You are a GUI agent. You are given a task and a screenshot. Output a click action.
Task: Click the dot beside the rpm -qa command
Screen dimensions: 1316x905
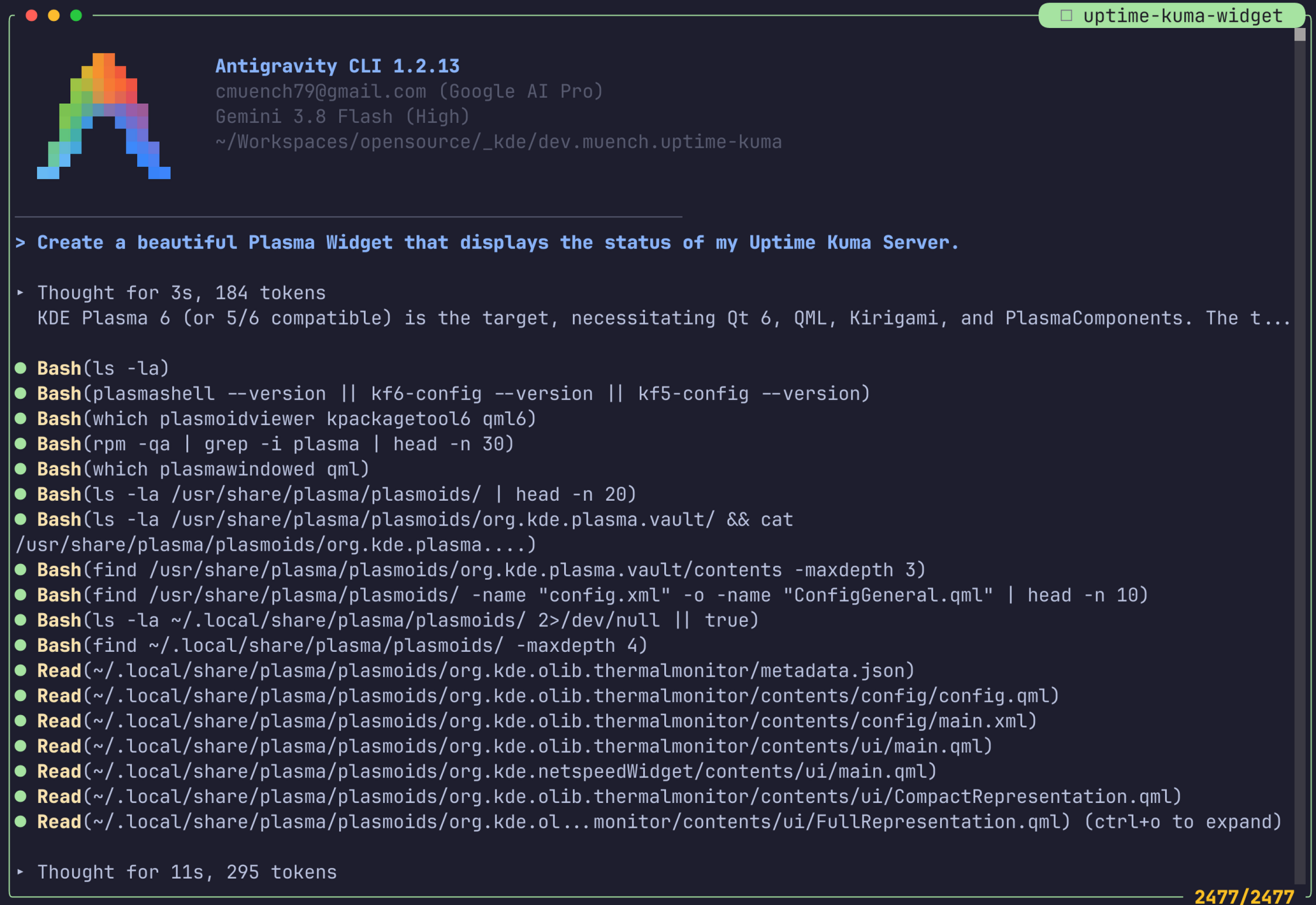pyautogui.click(x=21, y=443)
